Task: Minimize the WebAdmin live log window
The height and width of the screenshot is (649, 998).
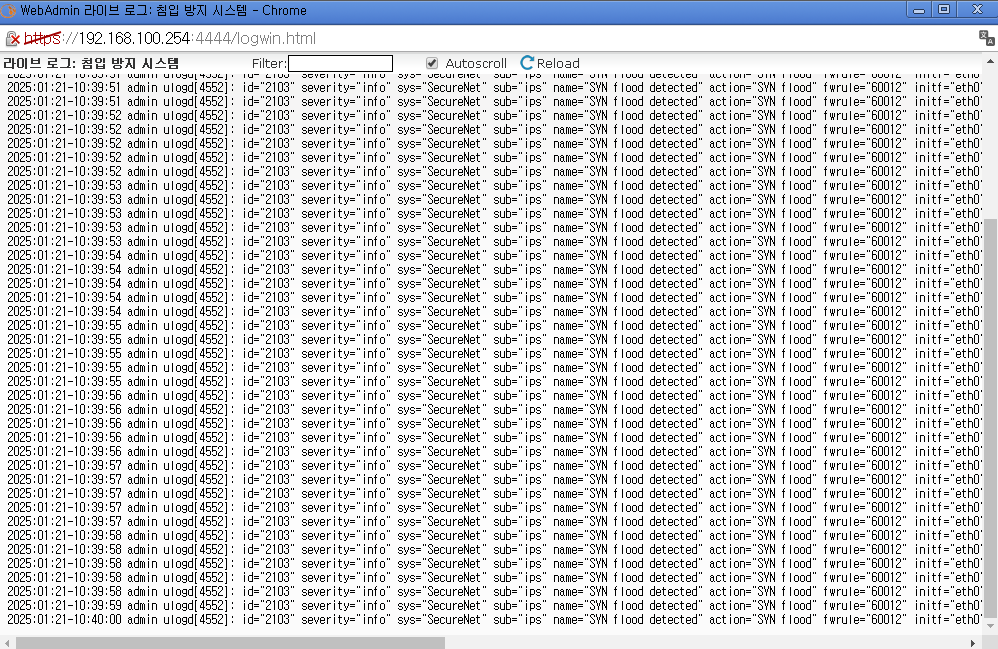Action: click(918, 10)
